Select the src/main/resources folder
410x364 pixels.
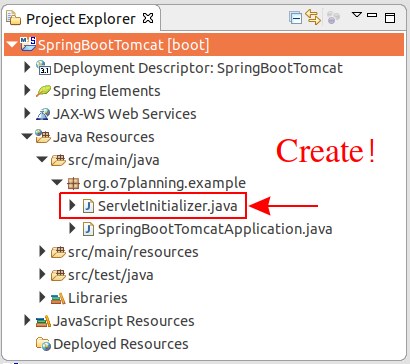(133, 252)
